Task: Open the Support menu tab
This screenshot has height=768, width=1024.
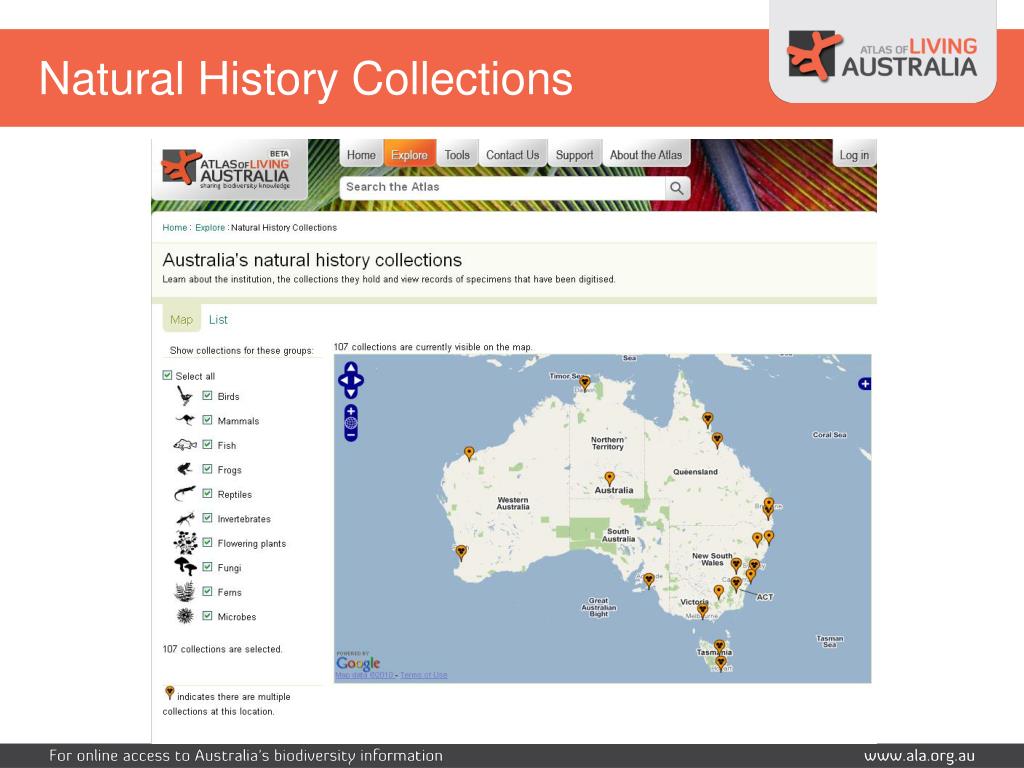Action: coord(575,155)
